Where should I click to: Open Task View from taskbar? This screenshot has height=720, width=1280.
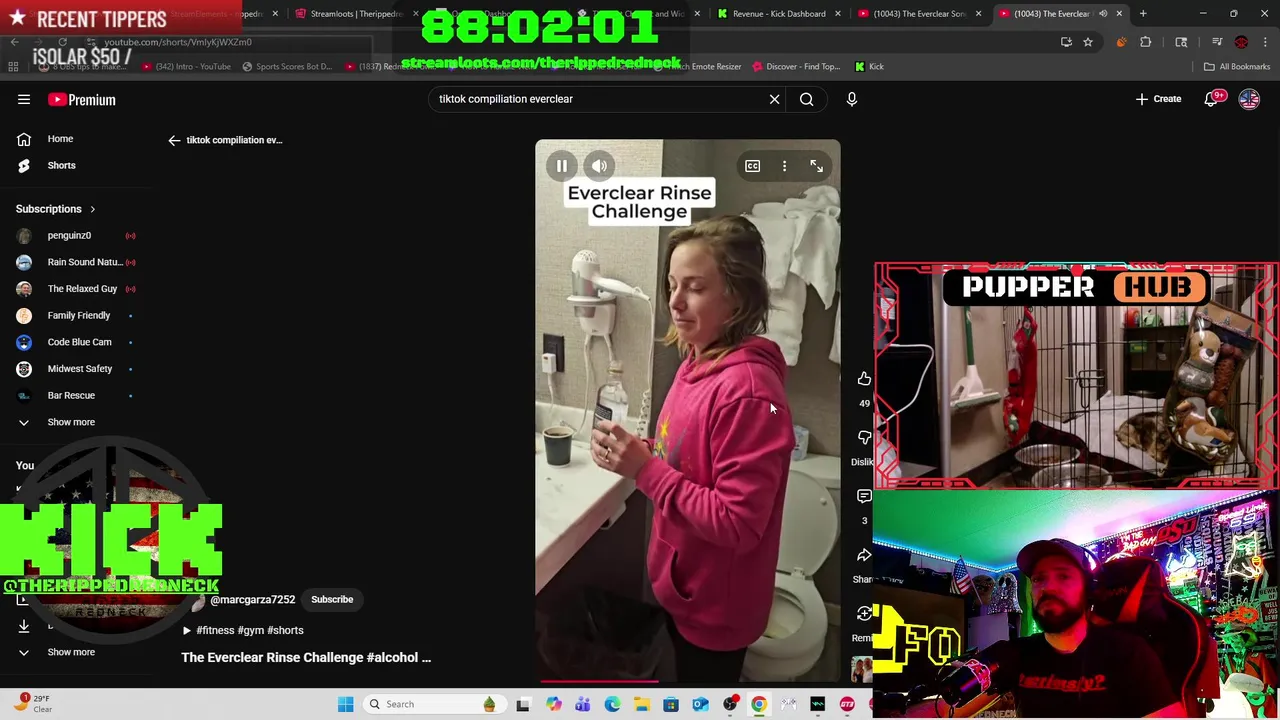tap(522, 704)
